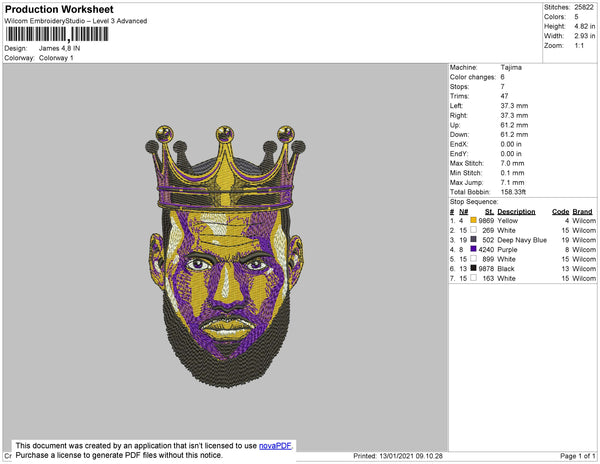The height and width of the screenshot is (464, 600).
Task: Click the Max Stitch value 7.0 mm
Action: (512, 163)
